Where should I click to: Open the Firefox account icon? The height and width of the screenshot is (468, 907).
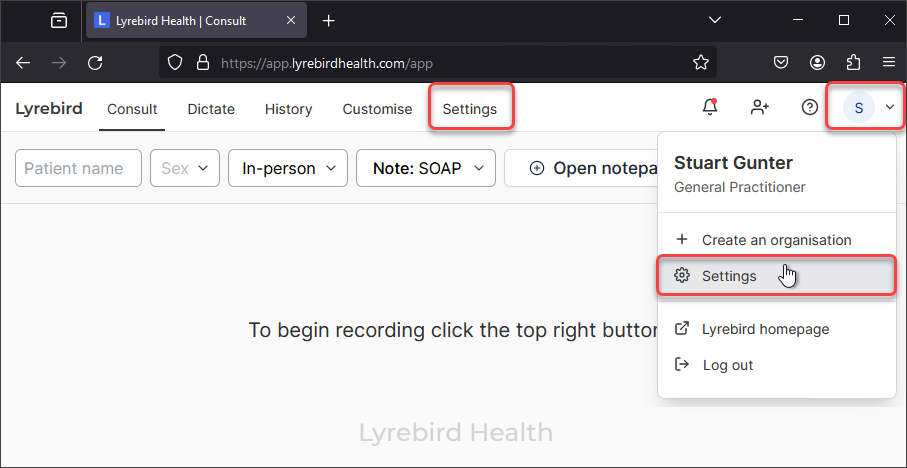tap(817, 62)
